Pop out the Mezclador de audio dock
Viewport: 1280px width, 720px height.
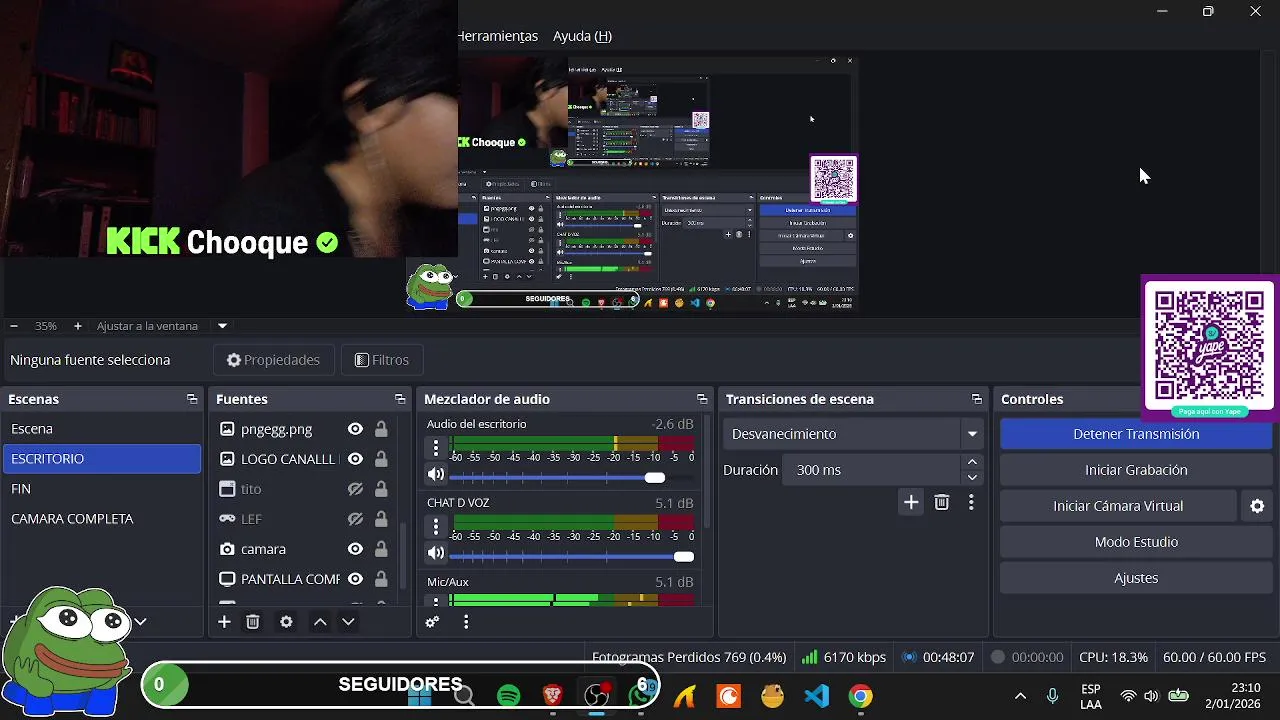(702, 399)
